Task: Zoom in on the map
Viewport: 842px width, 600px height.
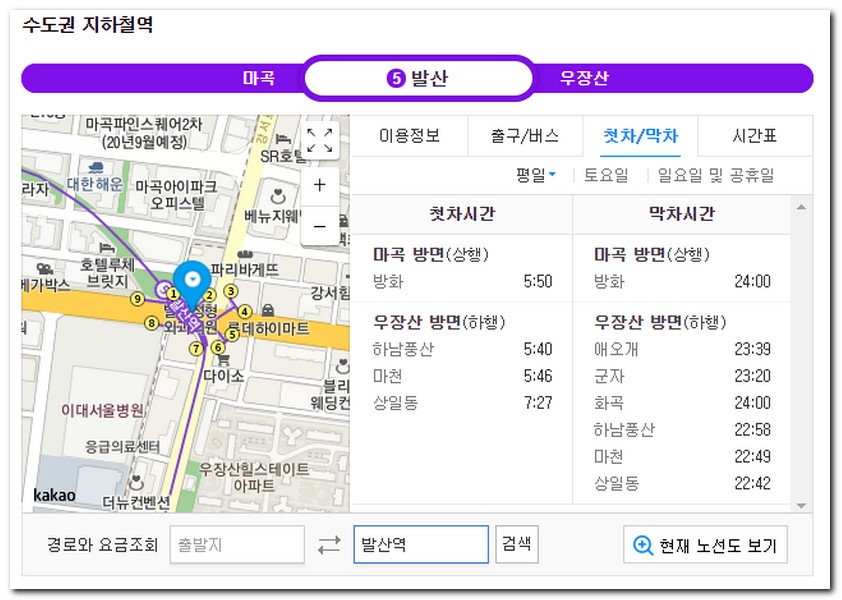Action: click(x=320, y=185)
